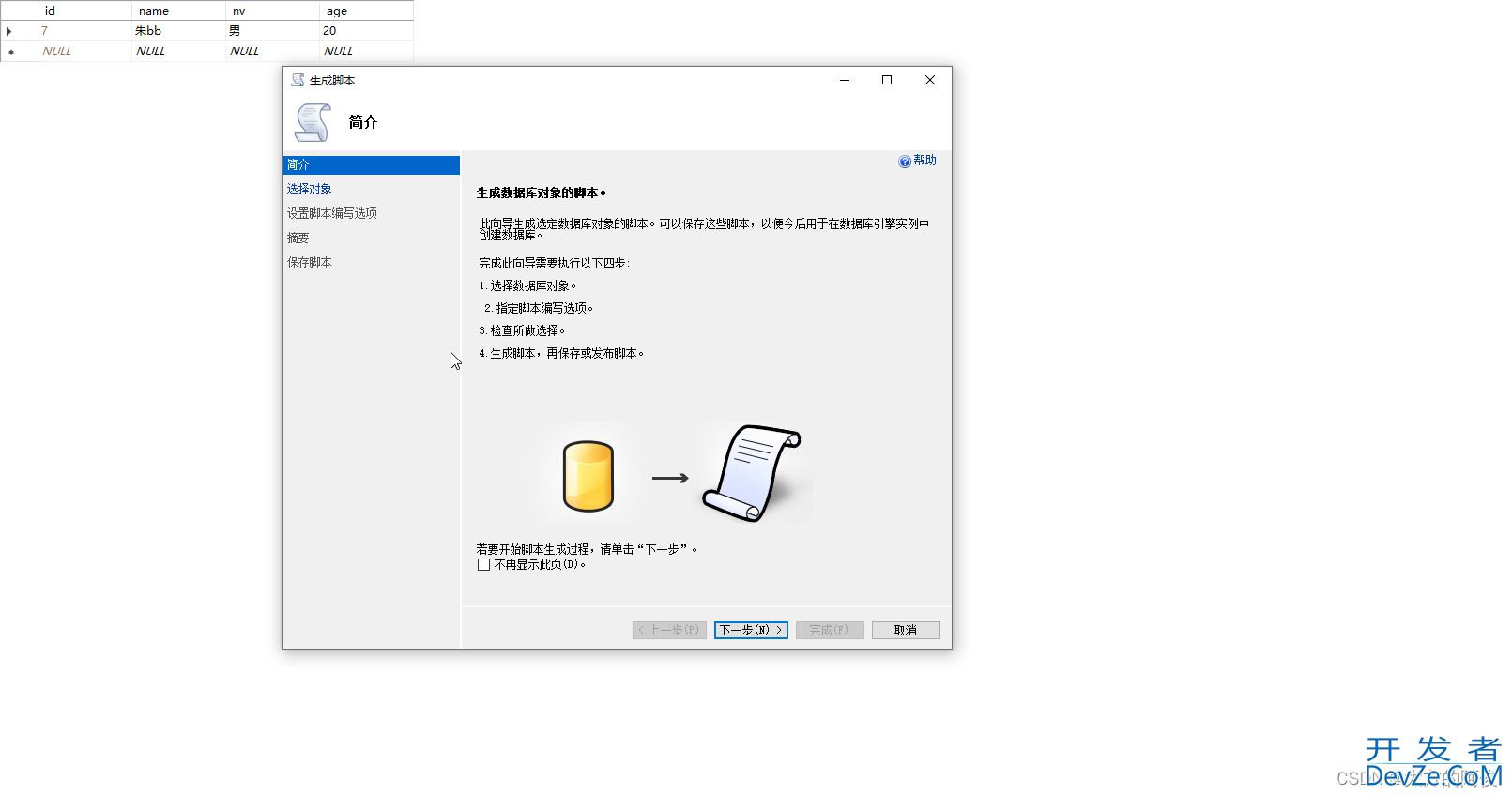Viewport: 1512px width, 796px height.
Task: Close the 生成脚本 dialog window
Action: tap(930, 80)
